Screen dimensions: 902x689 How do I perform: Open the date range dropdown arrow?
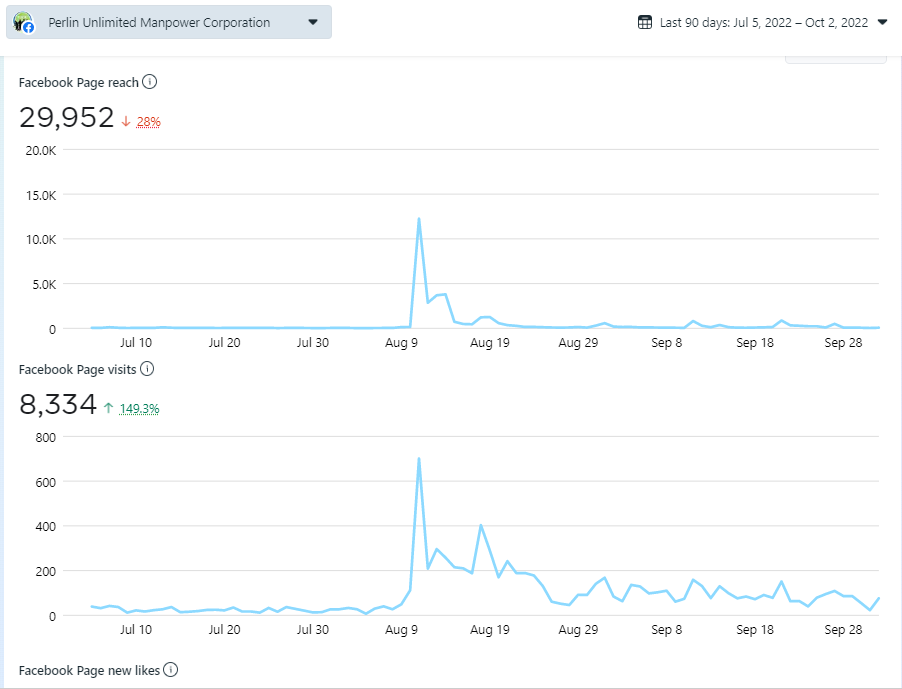point(881,22)
